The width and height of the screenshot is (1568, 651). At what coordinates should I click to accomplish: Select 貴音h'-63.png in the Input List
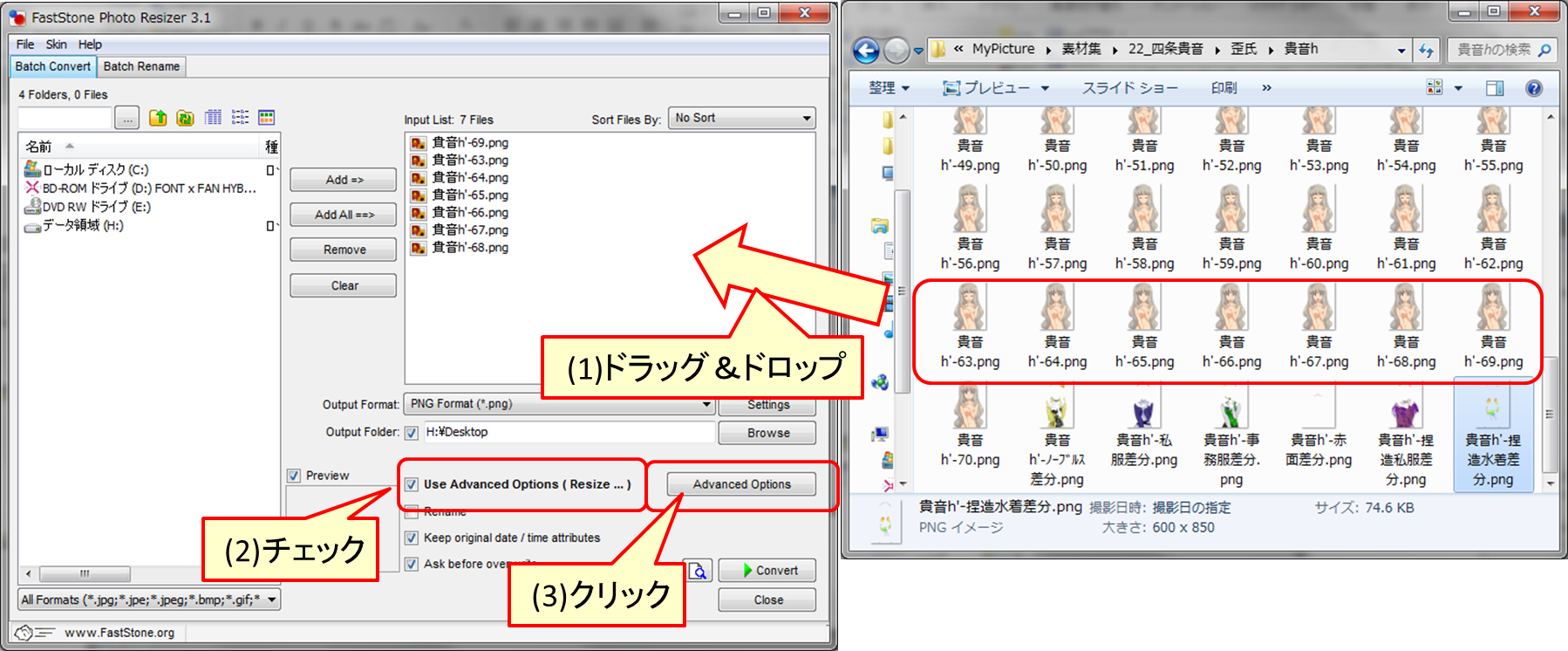point(470,161)
